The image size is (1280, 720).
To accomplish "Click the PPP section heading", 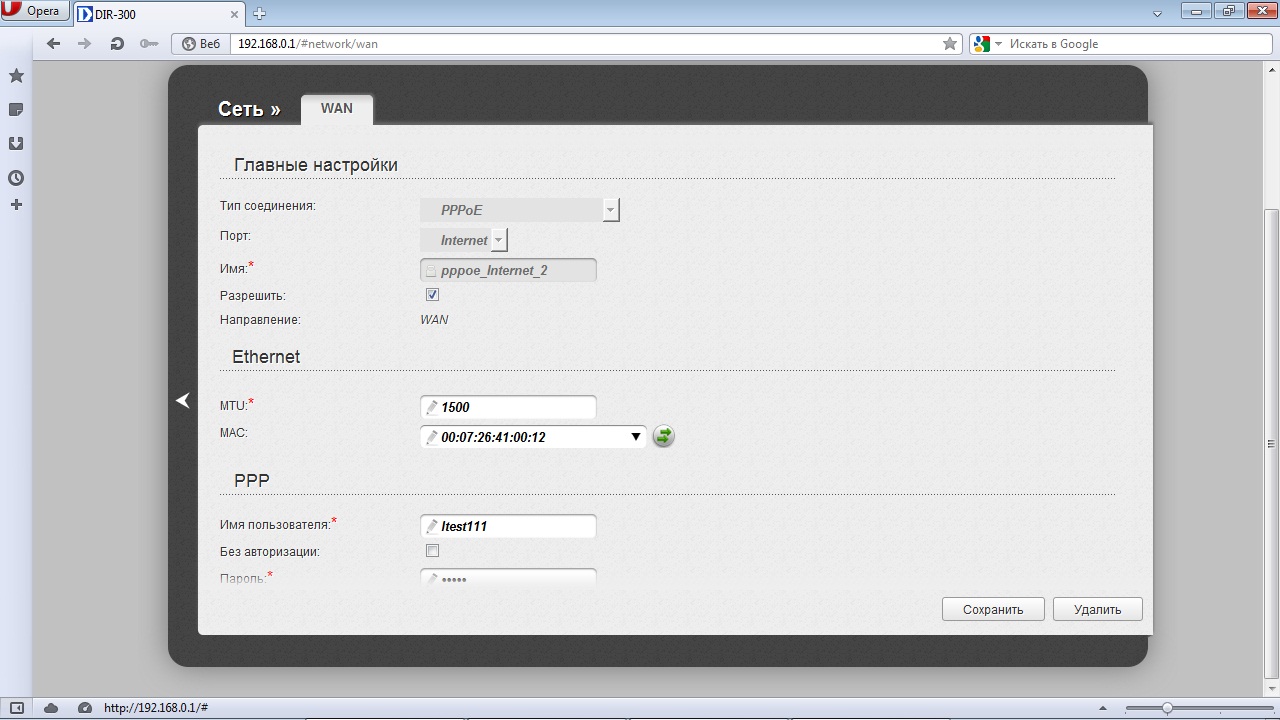I will click(x=252, y=481).
